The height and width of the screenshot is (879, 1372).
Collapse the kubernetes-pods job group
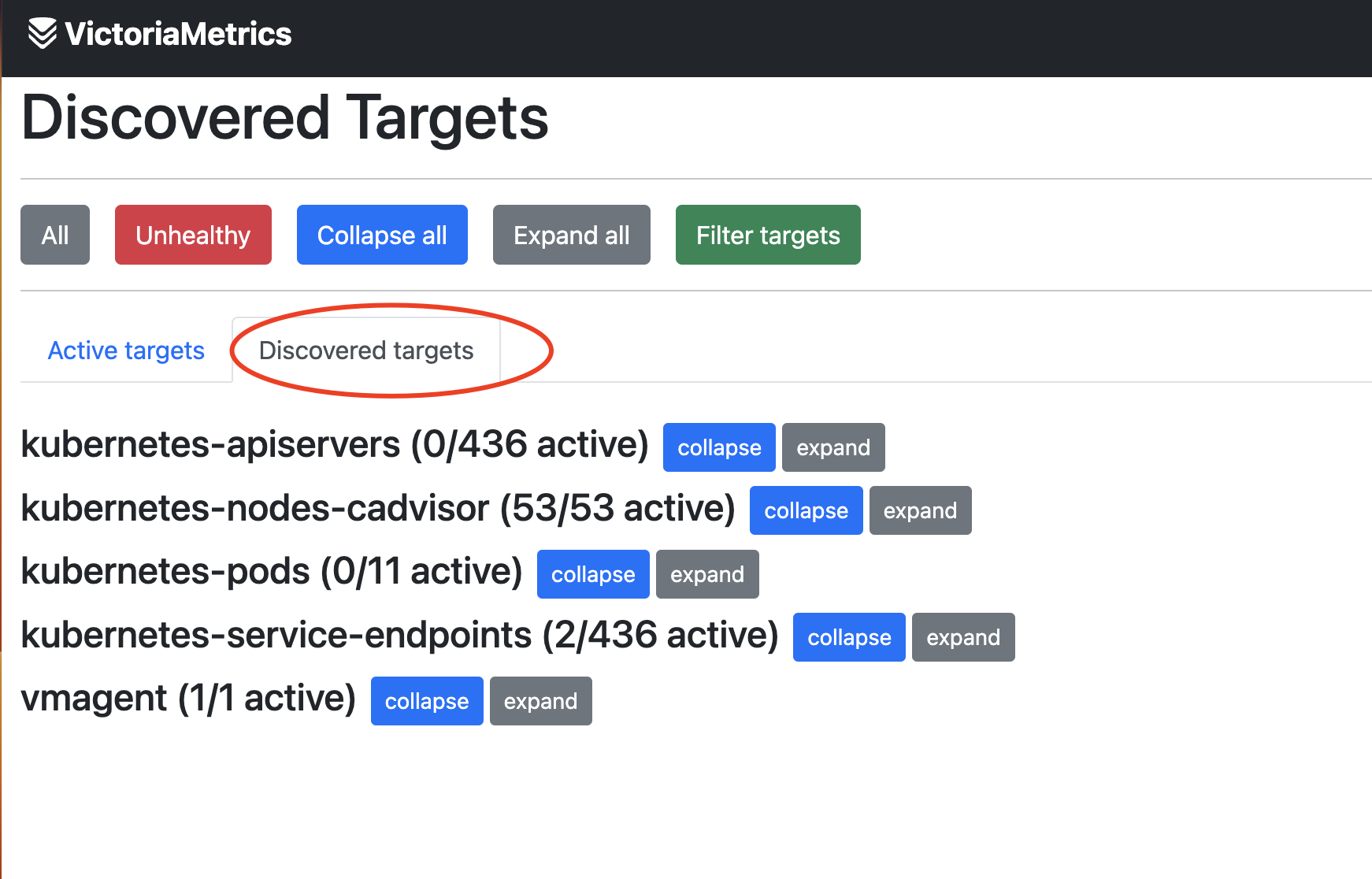(x=592, y=574)
